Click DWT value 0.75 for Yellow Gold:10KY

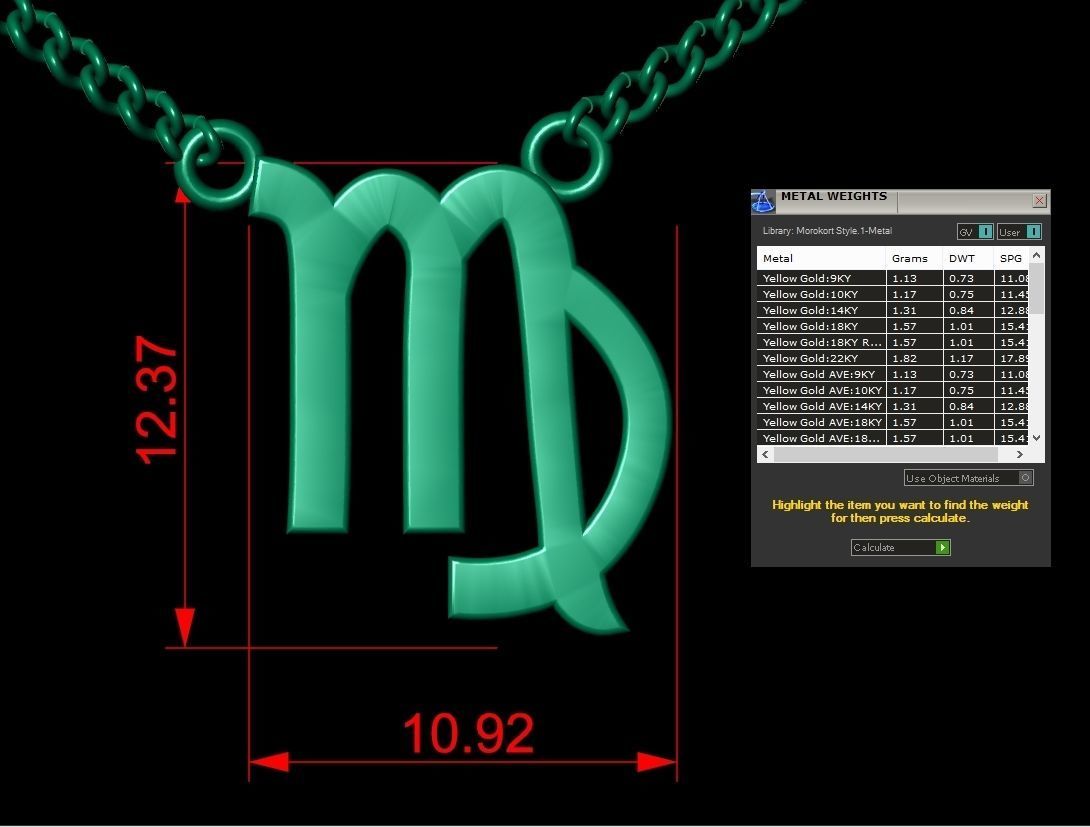click(x=961, y=295)
